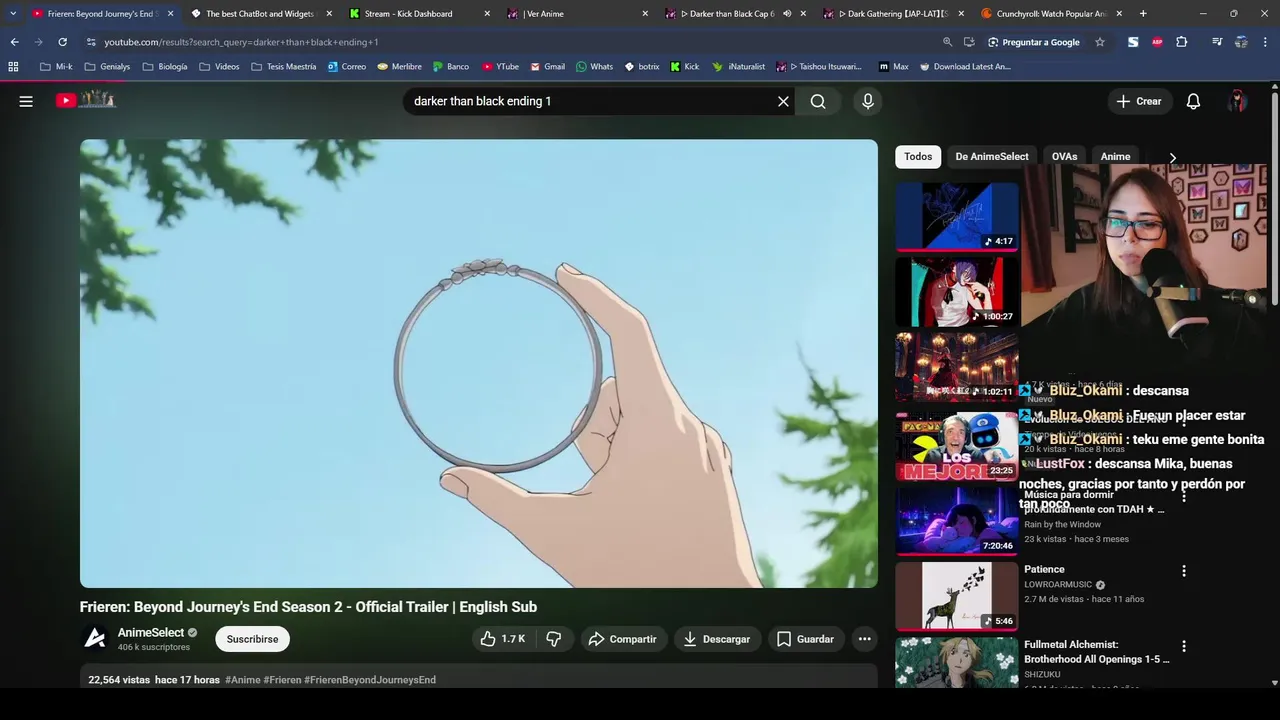The width and height of the screenshot is (1280, 720).
Task: Mute the Darker than Black tab audio
Action: click(x=787, y=14)
